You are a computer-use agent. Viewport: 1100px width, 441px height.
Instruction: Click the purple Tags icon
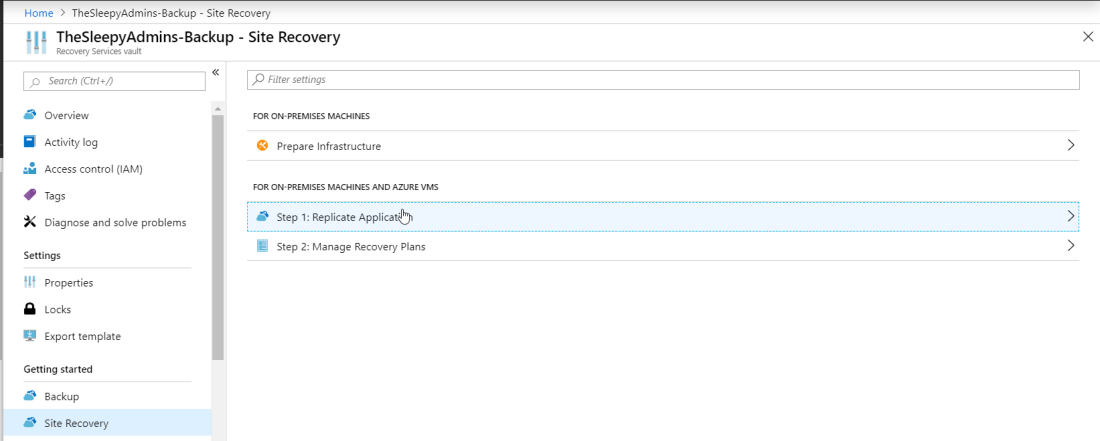click(30, 196)
